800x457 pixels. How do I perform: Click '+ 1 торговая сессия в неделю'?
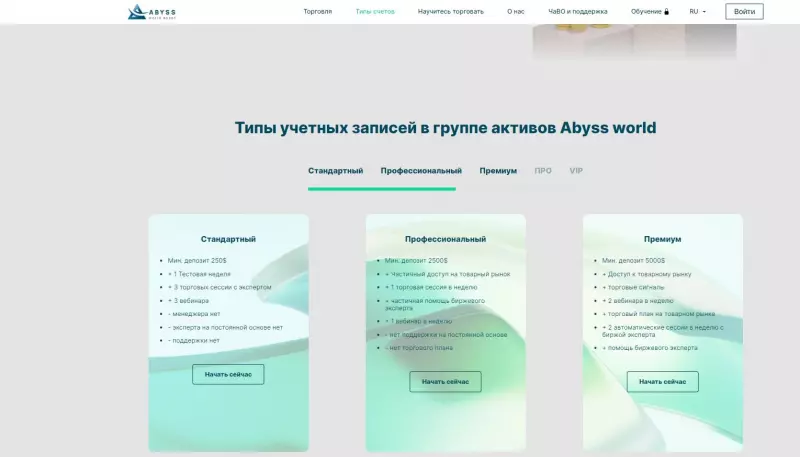tap(431, 287)
